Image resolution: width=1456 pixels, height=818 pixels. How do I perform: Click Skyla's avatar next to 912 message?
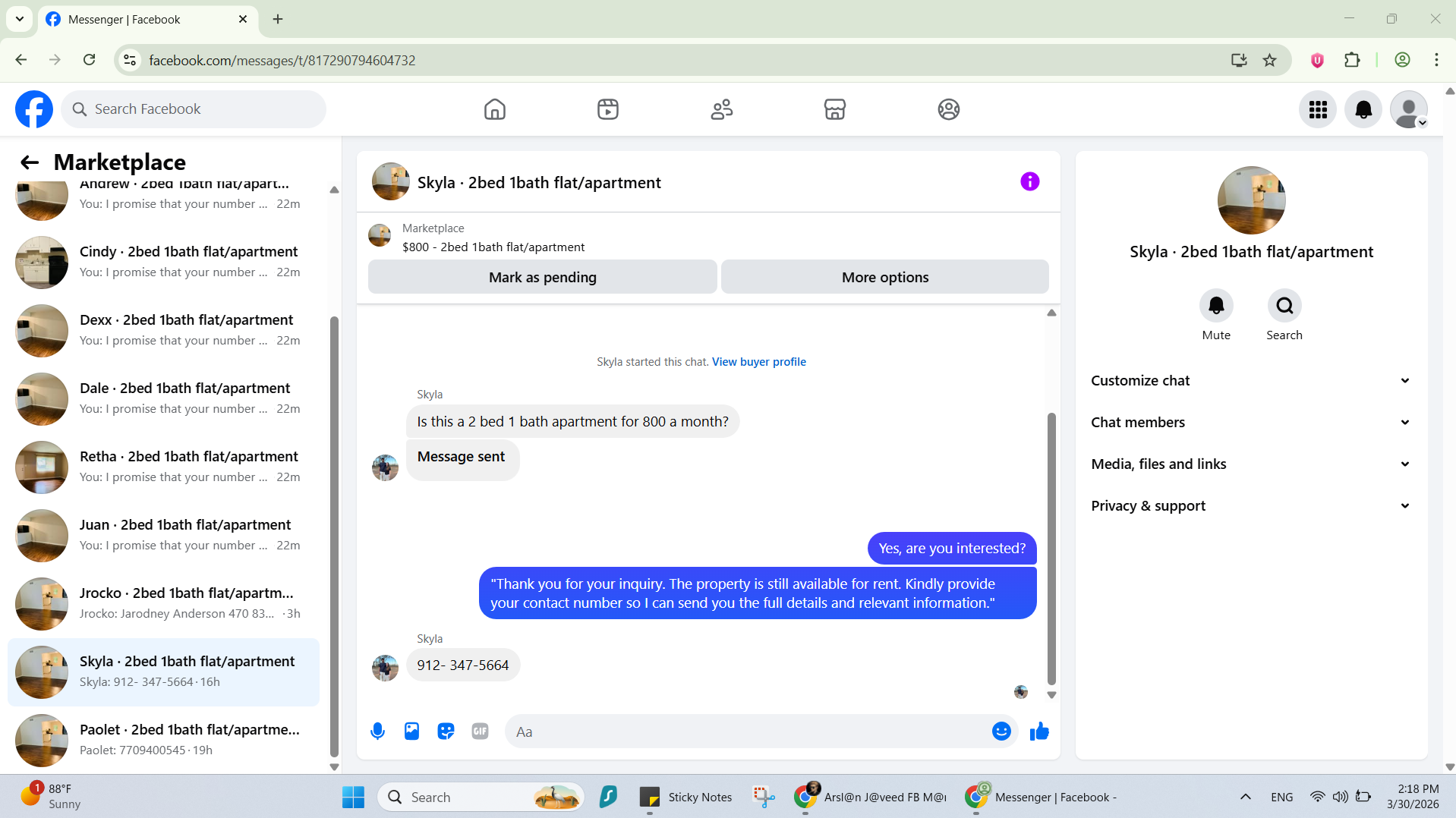coord(385,668)
